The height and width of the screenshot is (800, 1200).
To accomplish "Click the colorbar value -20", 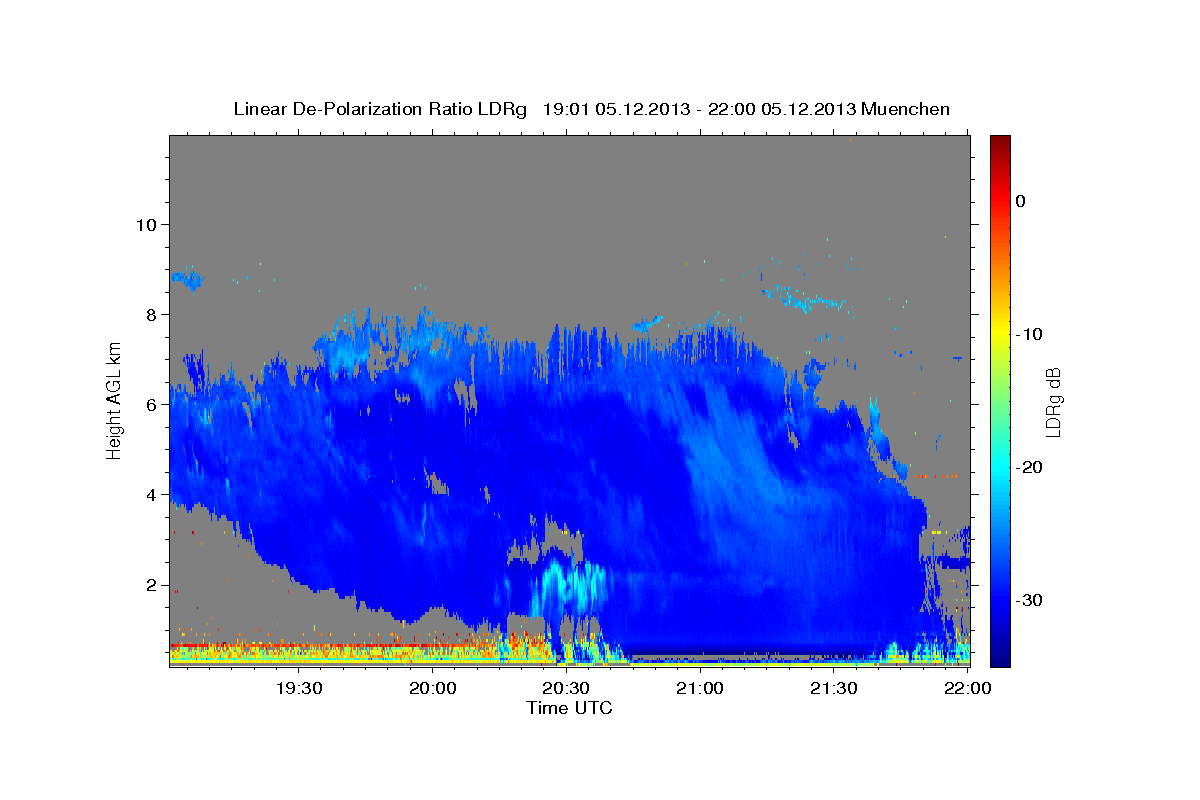I will click(x=1030, y=467).
